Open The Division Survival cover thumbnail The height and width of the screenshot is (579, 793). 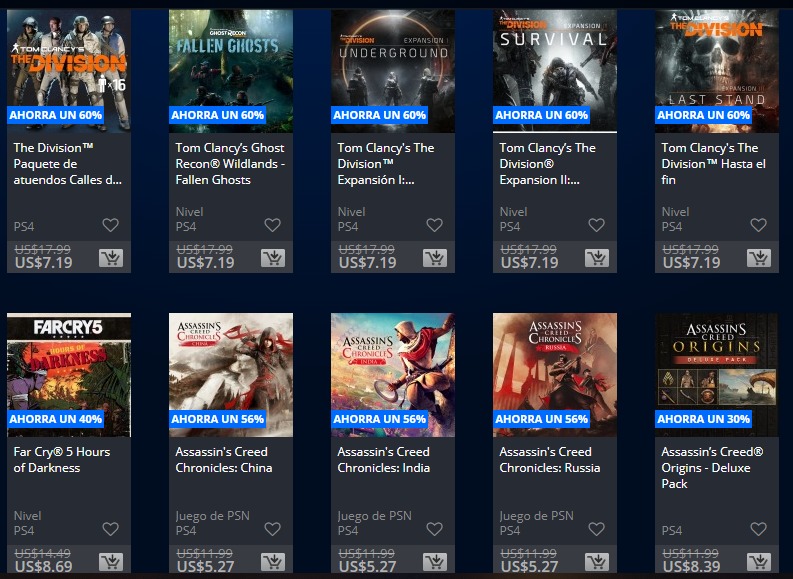pyautogui.click(x=555, y=71)
